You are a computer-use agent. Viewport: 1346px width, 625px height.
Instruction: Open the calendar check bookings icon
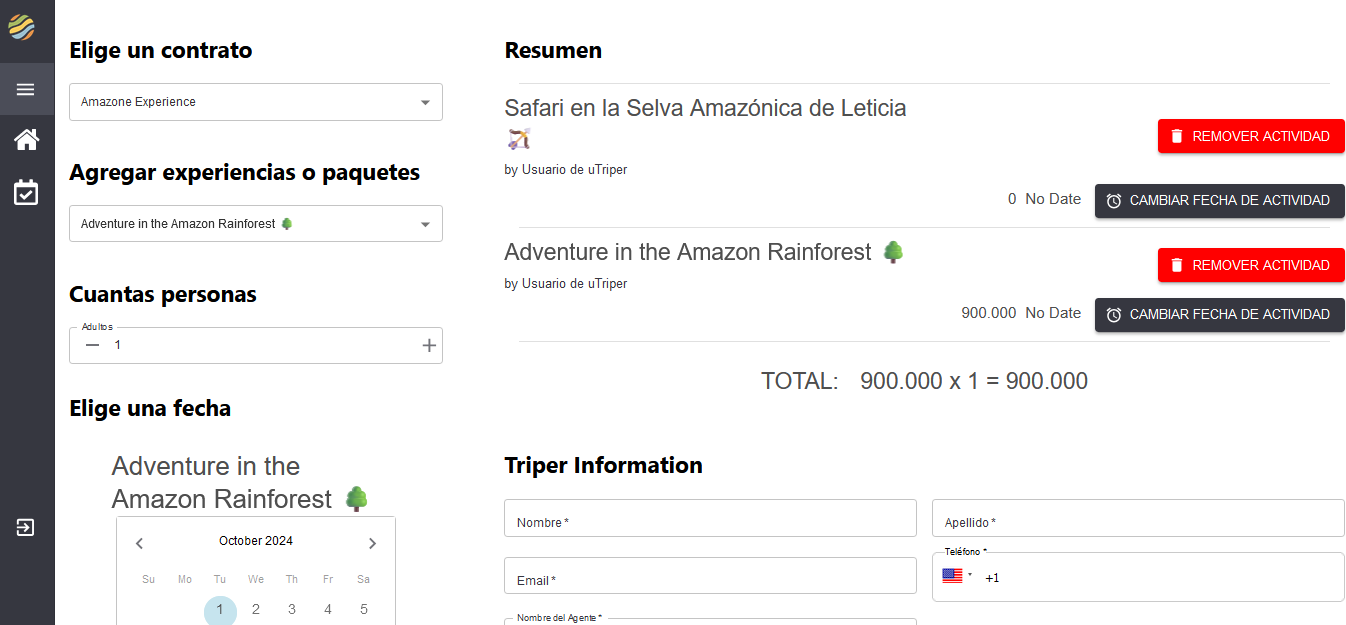[x=26, y=193]
